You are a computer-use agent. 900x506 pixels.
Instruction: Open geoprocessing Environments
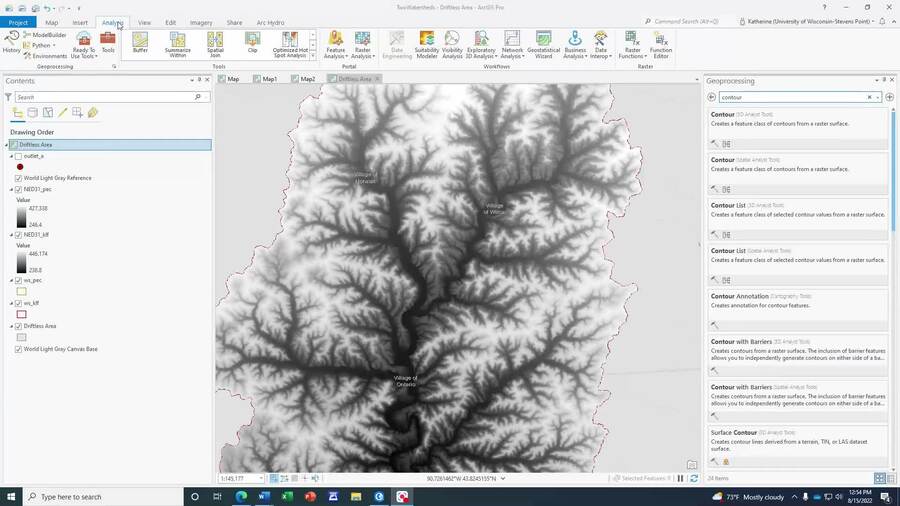point(45,56)
